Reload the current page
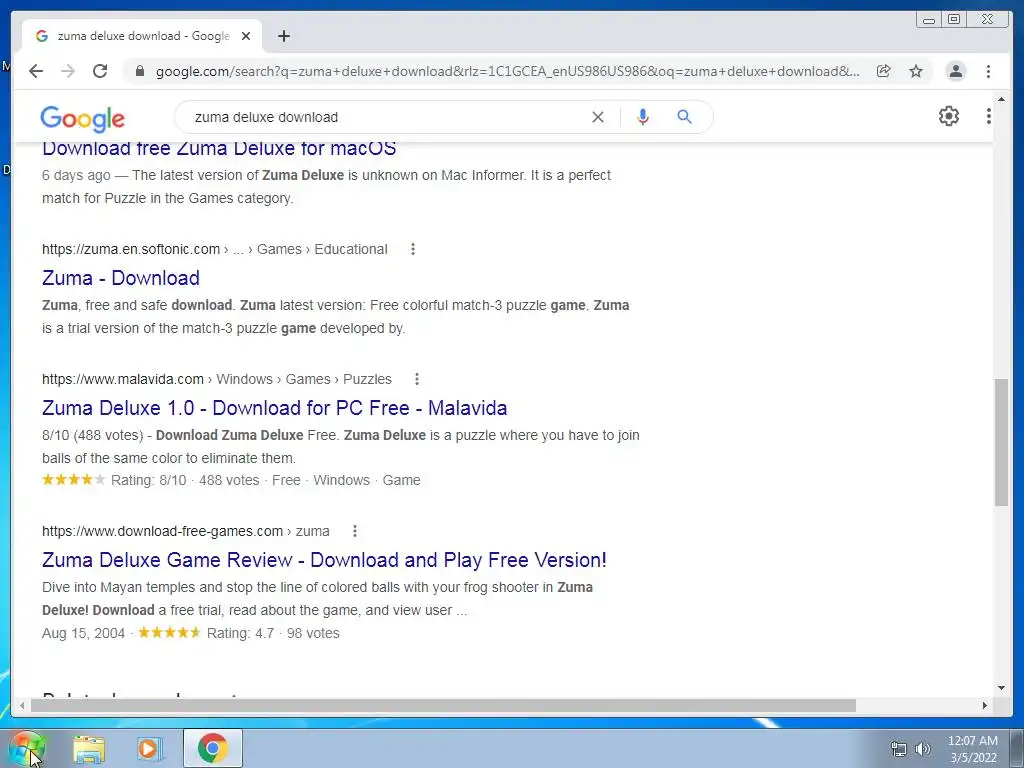1024x768 pixels. pos(100,71)
